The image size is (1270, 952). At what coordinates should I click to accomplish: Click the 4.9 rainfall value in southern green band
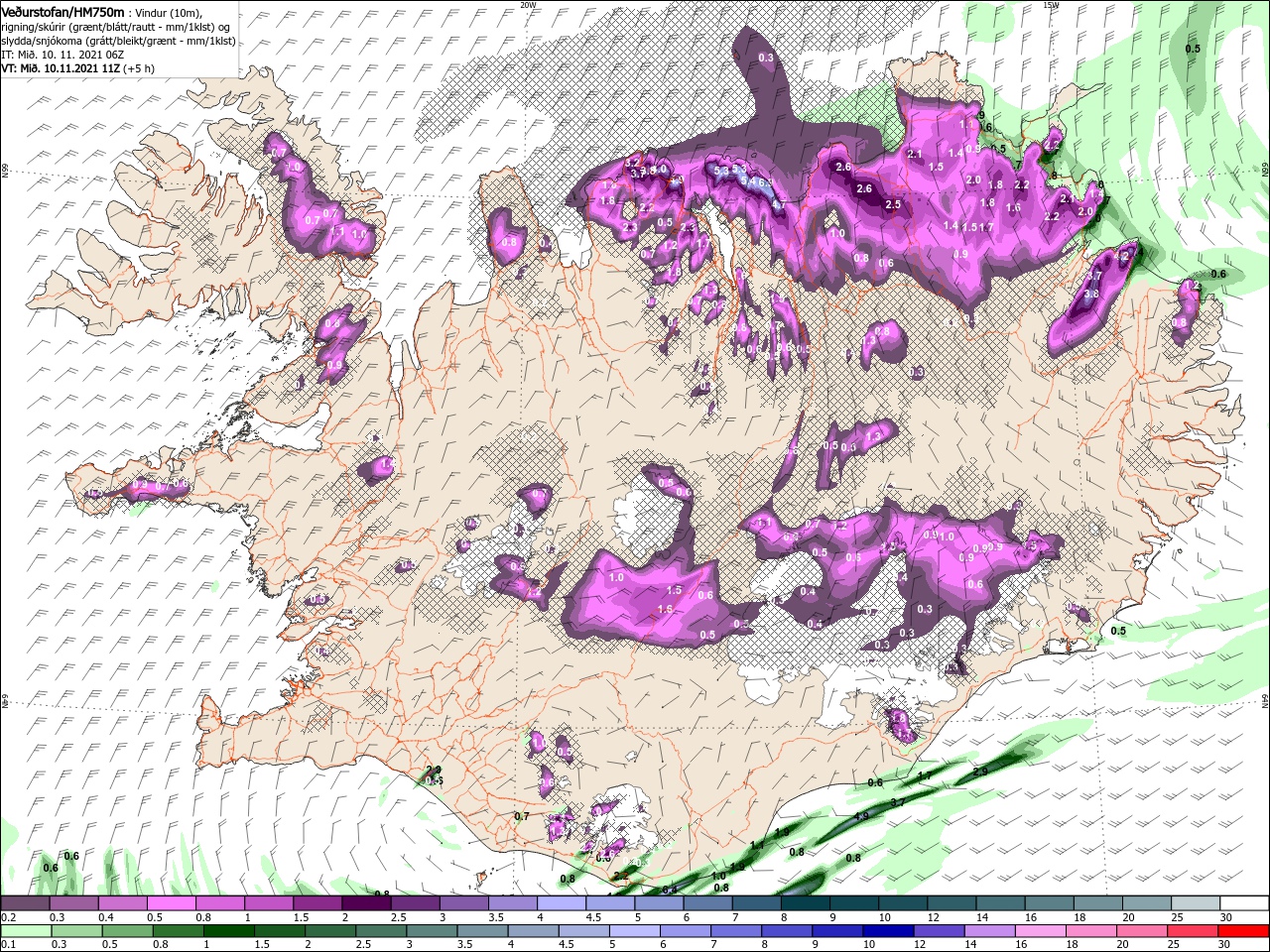click(862, 816)
